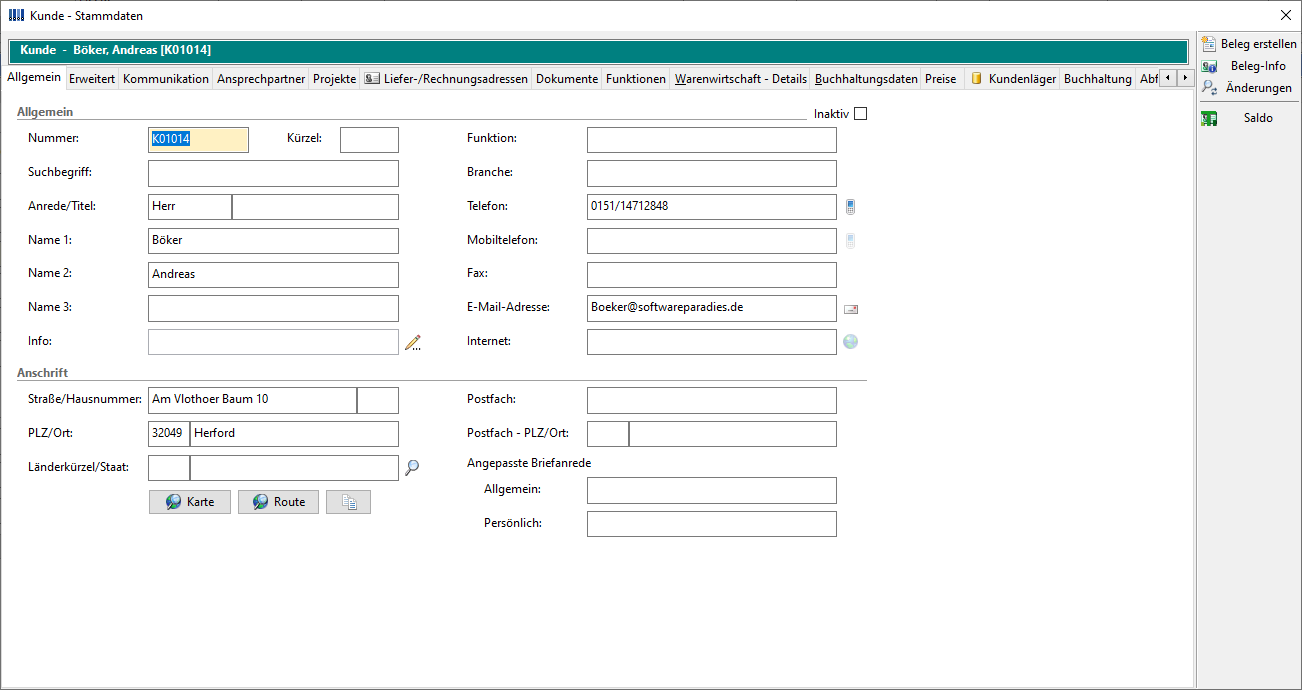Click the mobile phone icon beside Mobiltelefon
Viewport: 1302px width, 690px height.
[x=850, y=241]
